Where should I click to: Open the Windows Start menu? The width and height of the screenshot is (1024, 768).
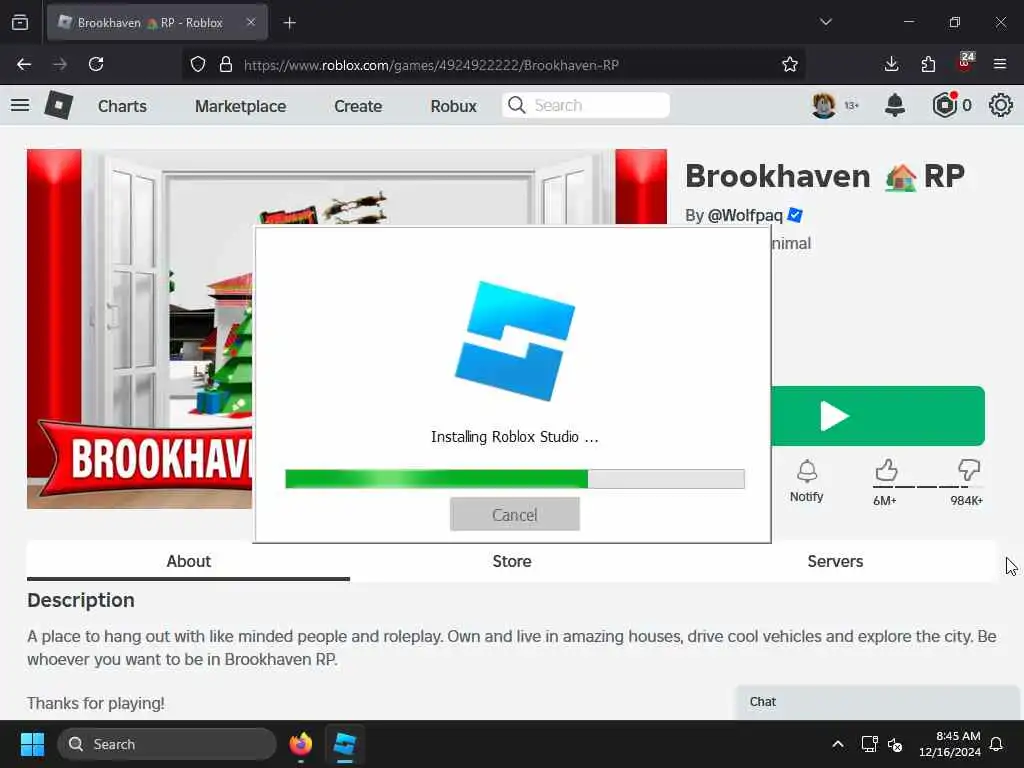[x=32, y=744]
